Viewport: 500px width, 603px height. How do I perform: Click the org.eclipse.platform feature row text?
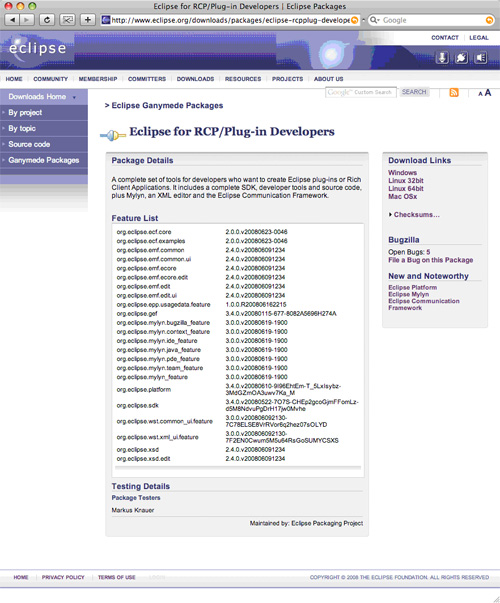click(143, 390)
